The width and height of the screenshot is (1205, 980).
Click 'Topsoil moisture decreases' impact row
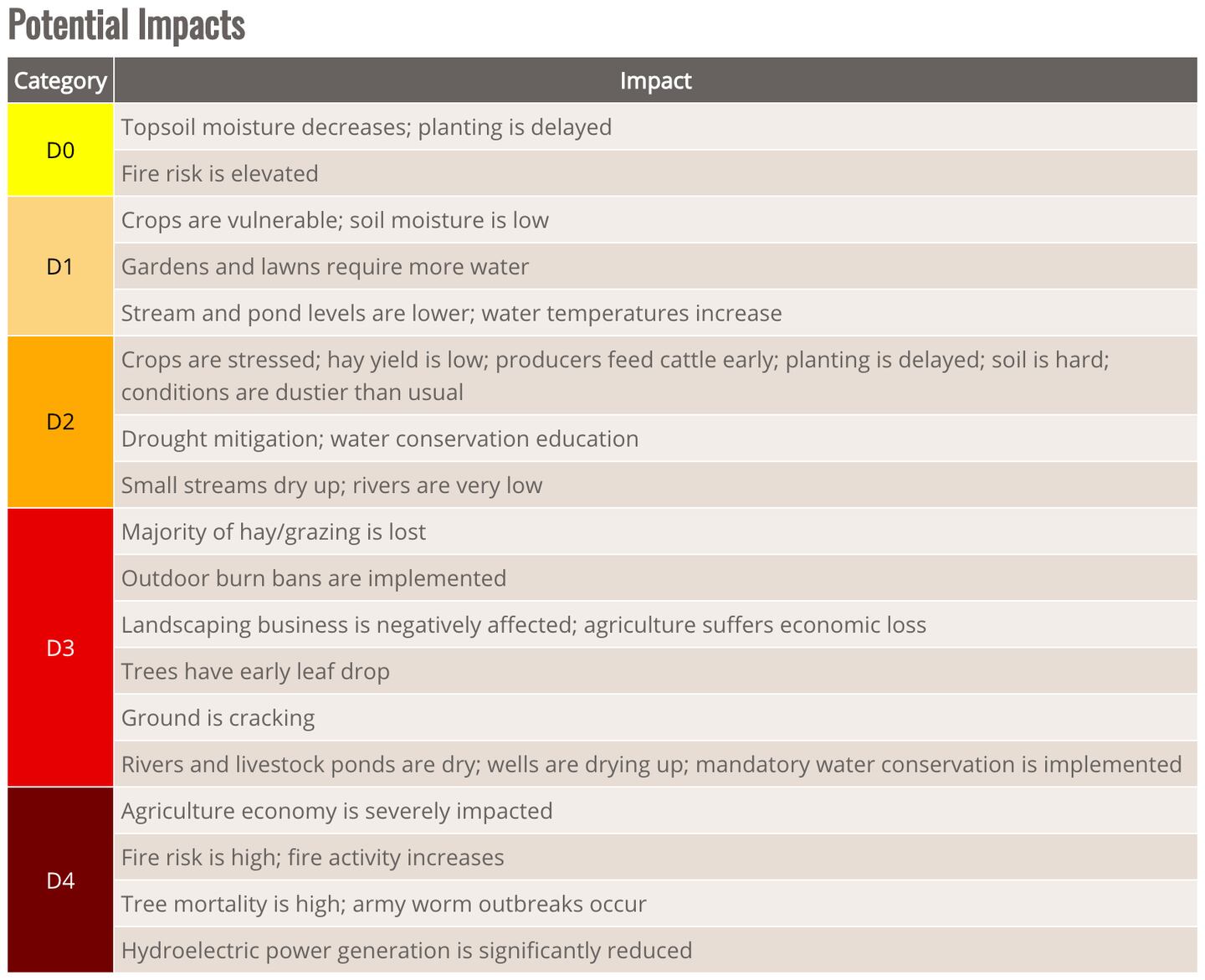point(367,127)
